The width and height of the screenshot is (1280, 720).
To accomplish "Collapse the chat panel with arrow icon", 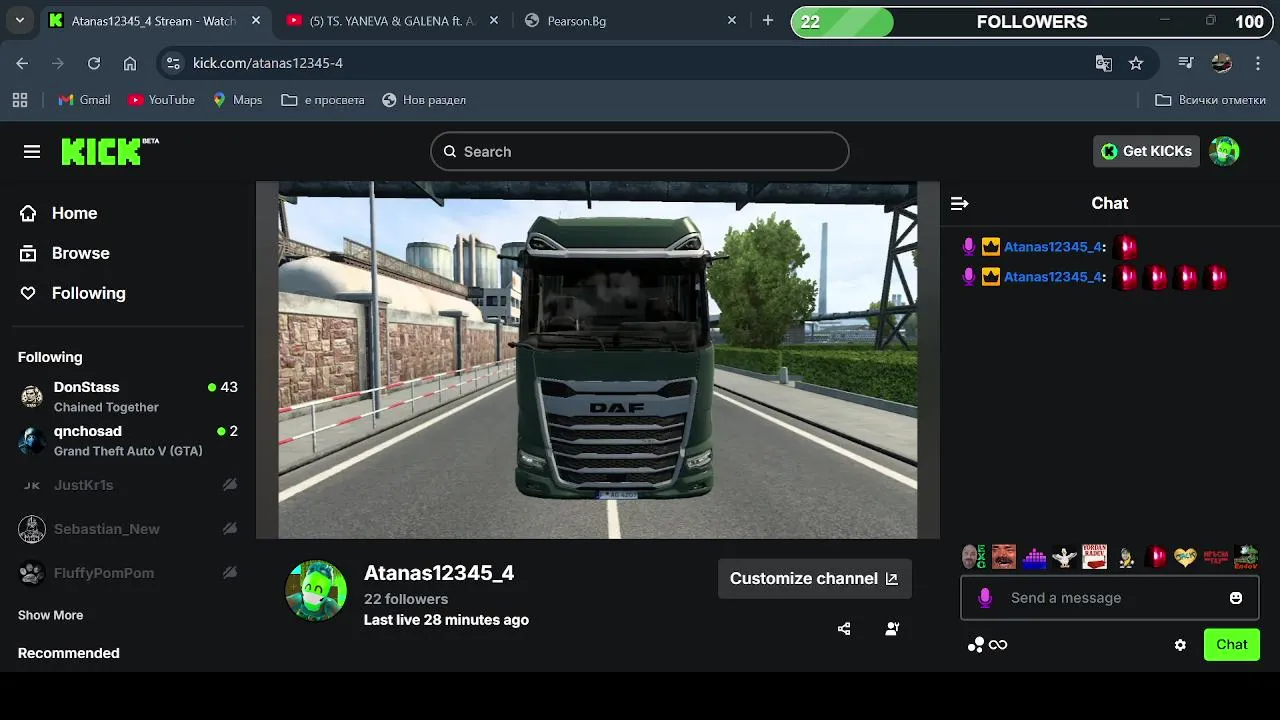I will pos(960,203).
